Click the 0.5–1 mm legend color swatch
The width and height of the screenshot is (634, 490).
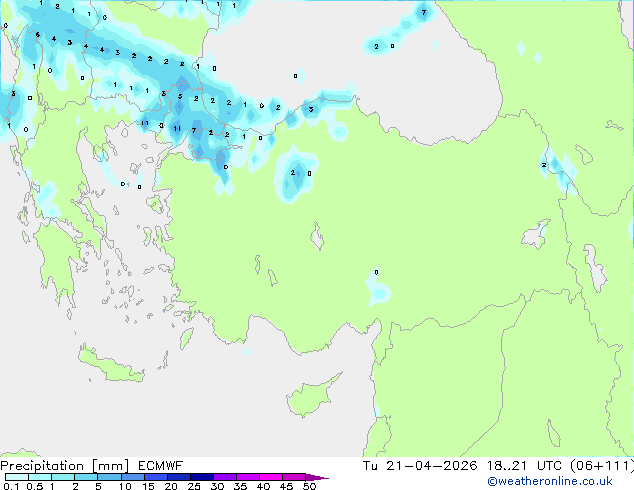pyautogui.click(x=40, y=477)
